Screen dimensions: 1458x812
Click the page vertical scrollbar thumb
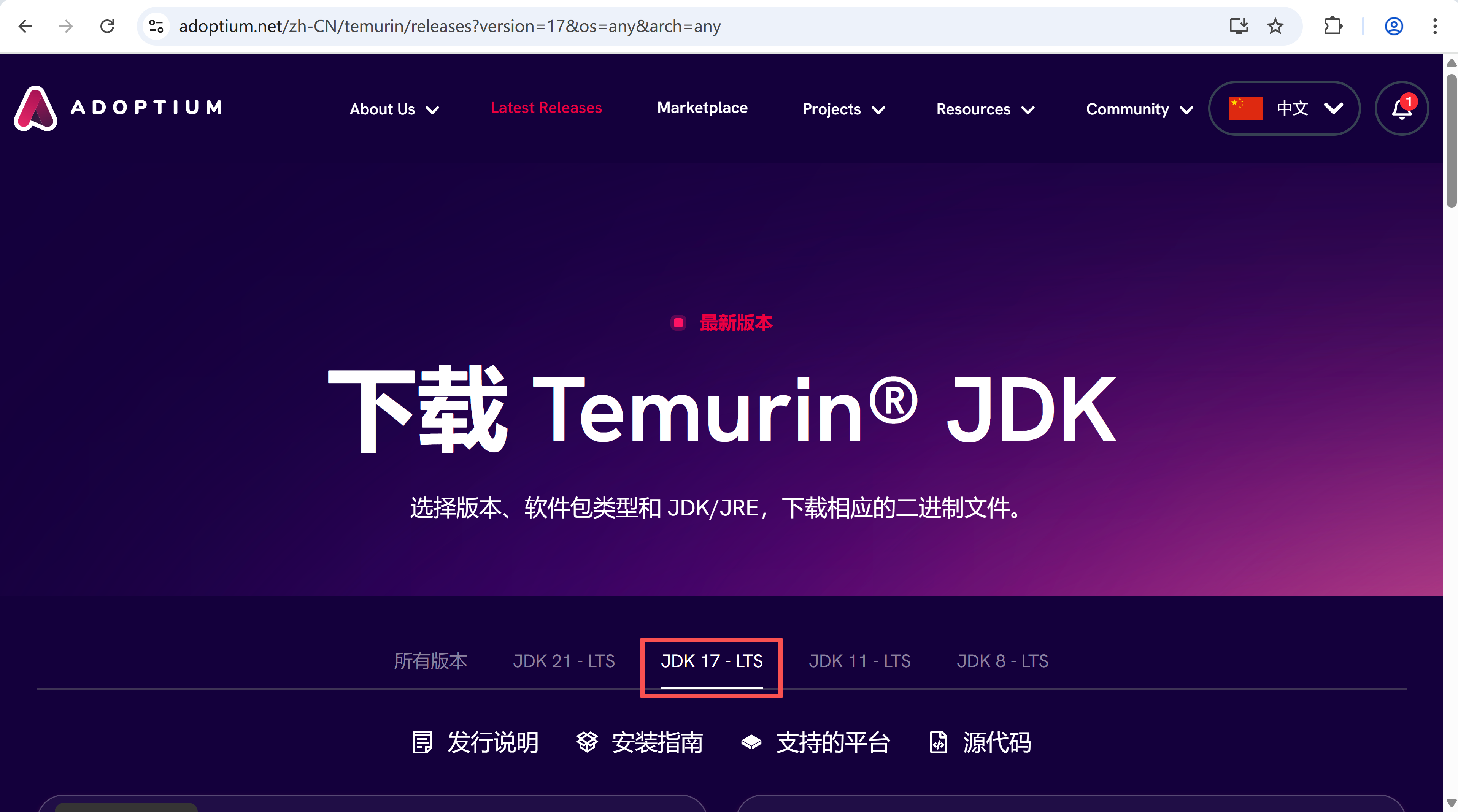1452,140
